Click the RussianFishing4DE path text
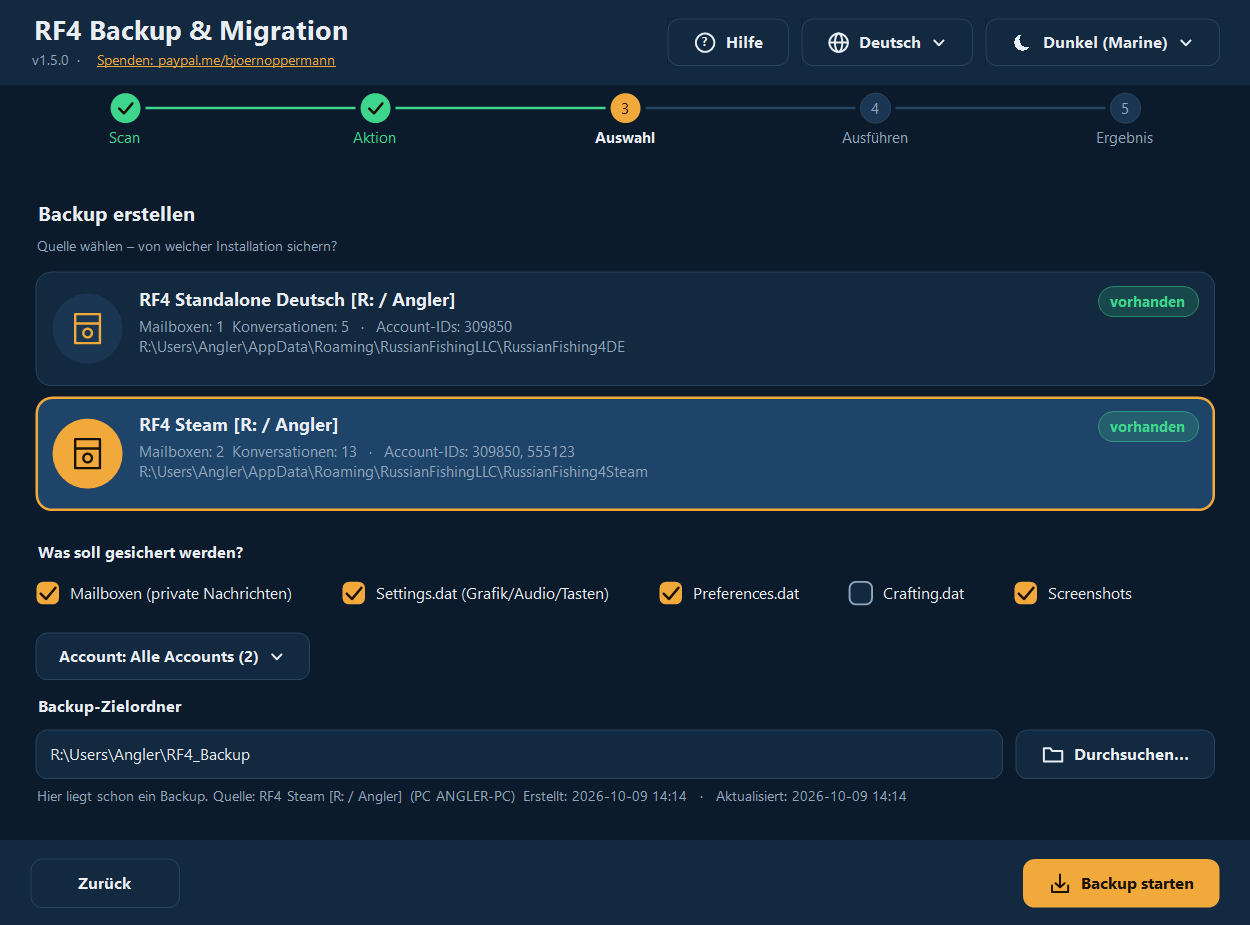This screenshot has width=1250, height=925. click(382, 347)
